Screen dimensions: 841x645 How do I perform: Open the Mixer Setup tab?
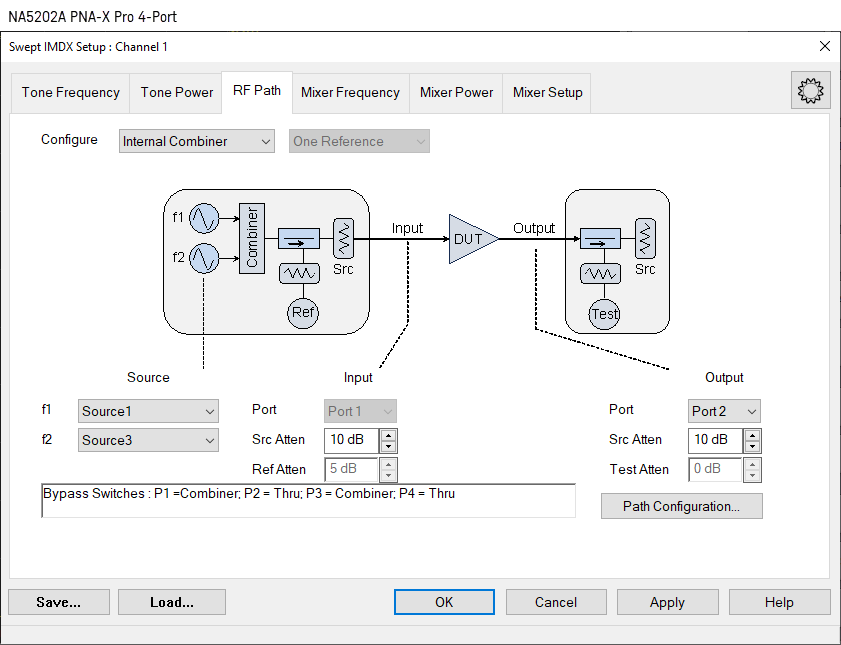coord(547,92)
